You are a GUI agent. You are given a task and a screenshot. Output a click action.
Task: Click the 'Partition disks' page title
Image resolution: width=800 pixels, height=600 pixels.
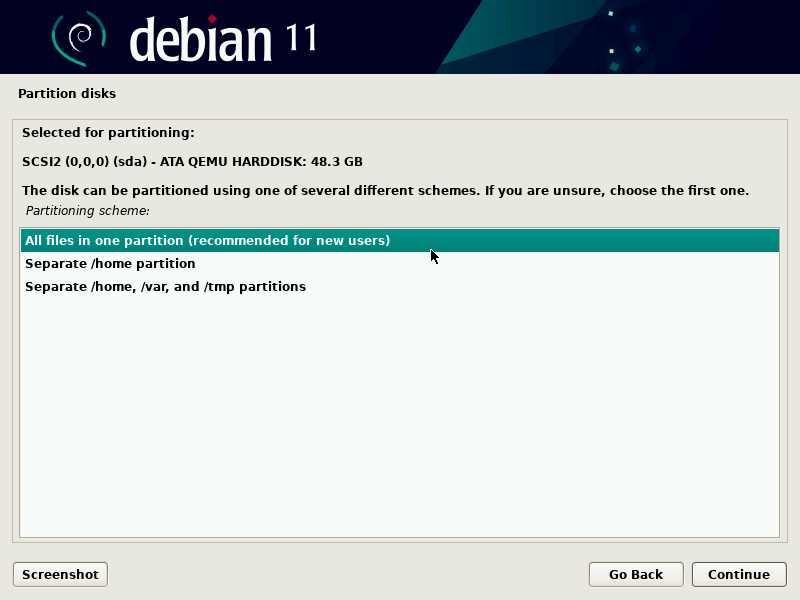pyautogui.click(x=67, y=93)
